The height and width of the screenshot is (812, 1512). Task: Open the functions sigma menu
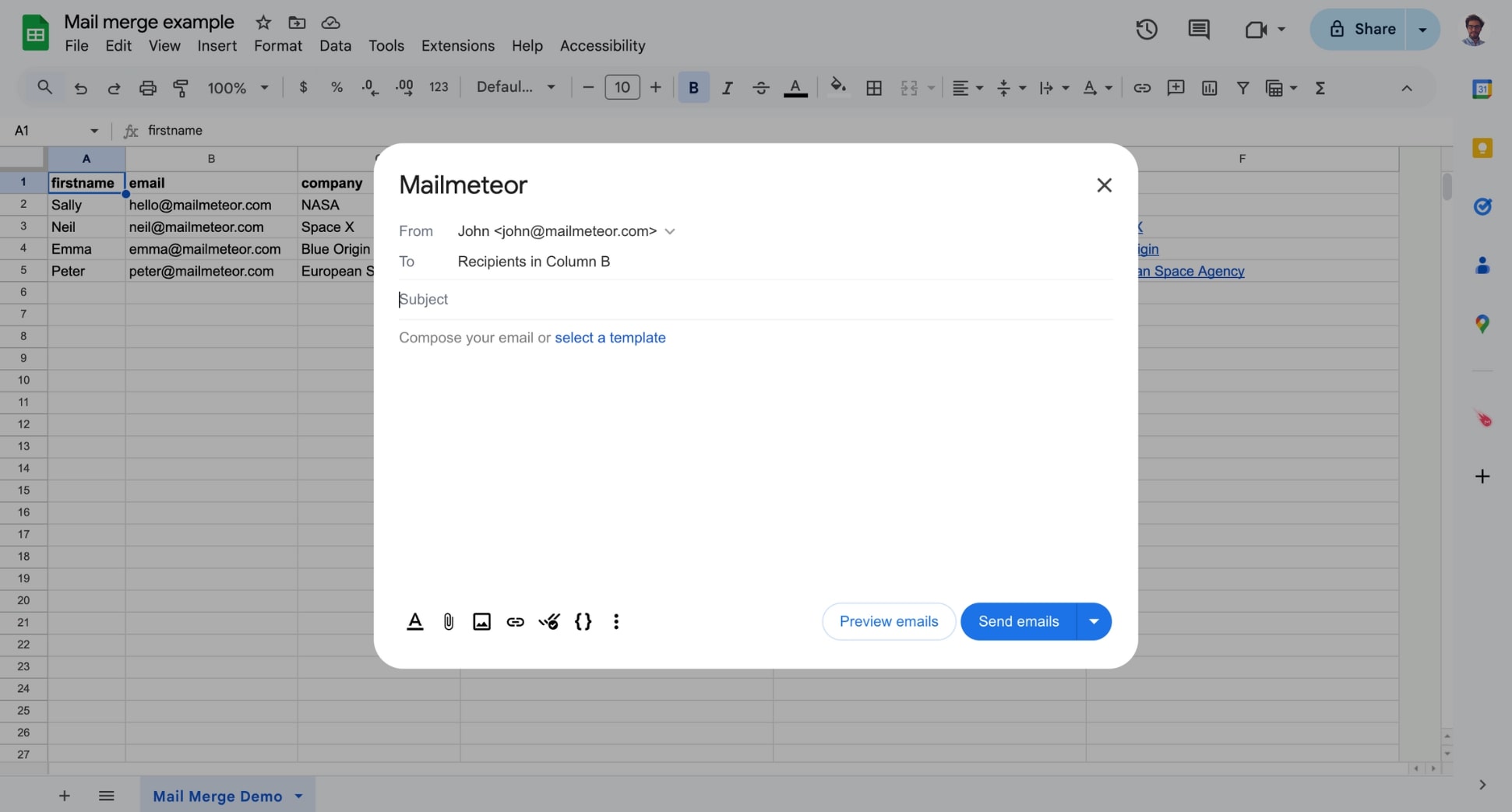(x=1320, y=88)
